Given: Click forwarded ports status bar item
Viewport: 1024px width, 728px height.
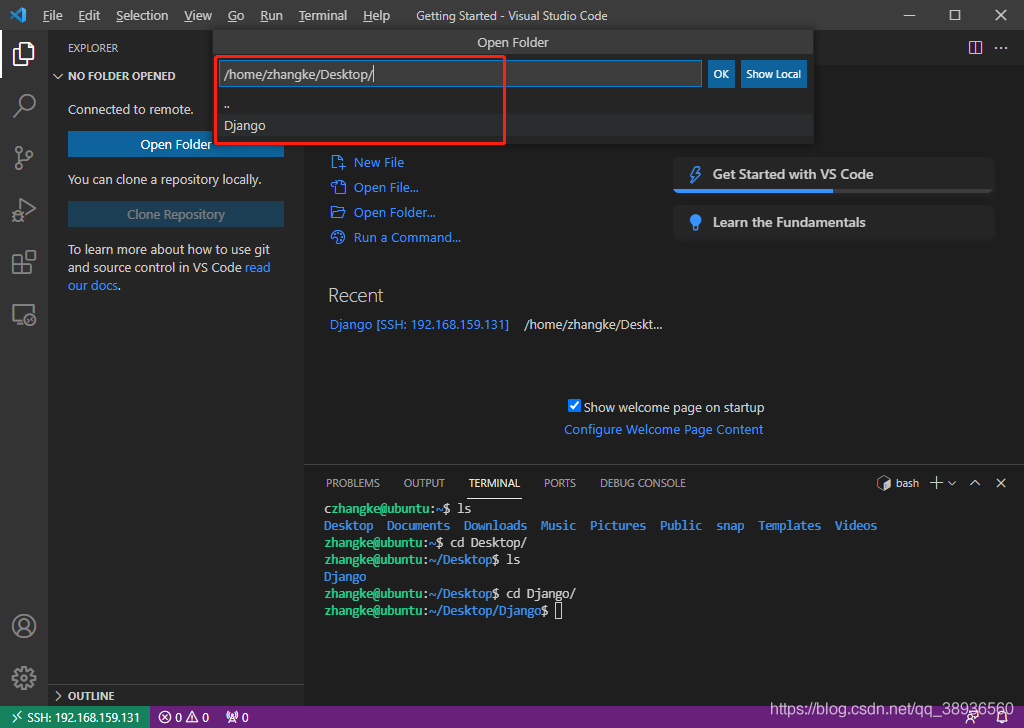Looking at the screenshot, I should tap(237, 717).
